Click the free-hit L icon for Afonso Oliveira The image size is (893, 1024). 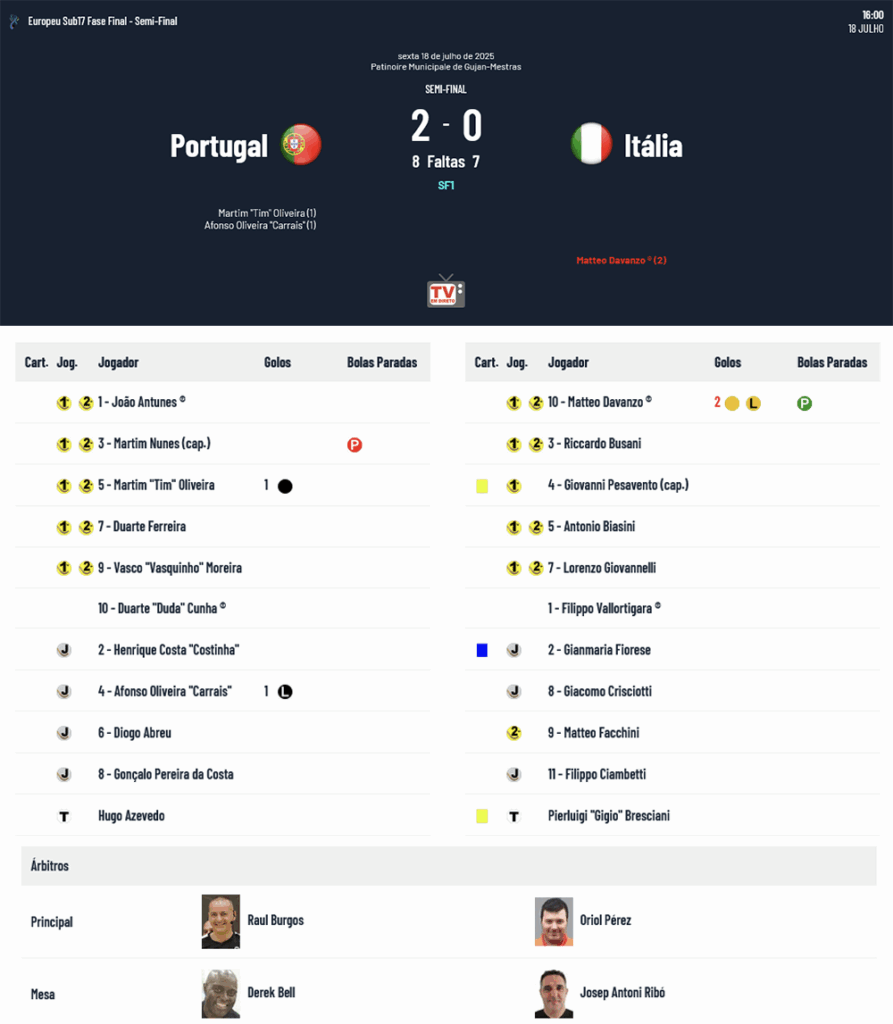pos(285,692)
